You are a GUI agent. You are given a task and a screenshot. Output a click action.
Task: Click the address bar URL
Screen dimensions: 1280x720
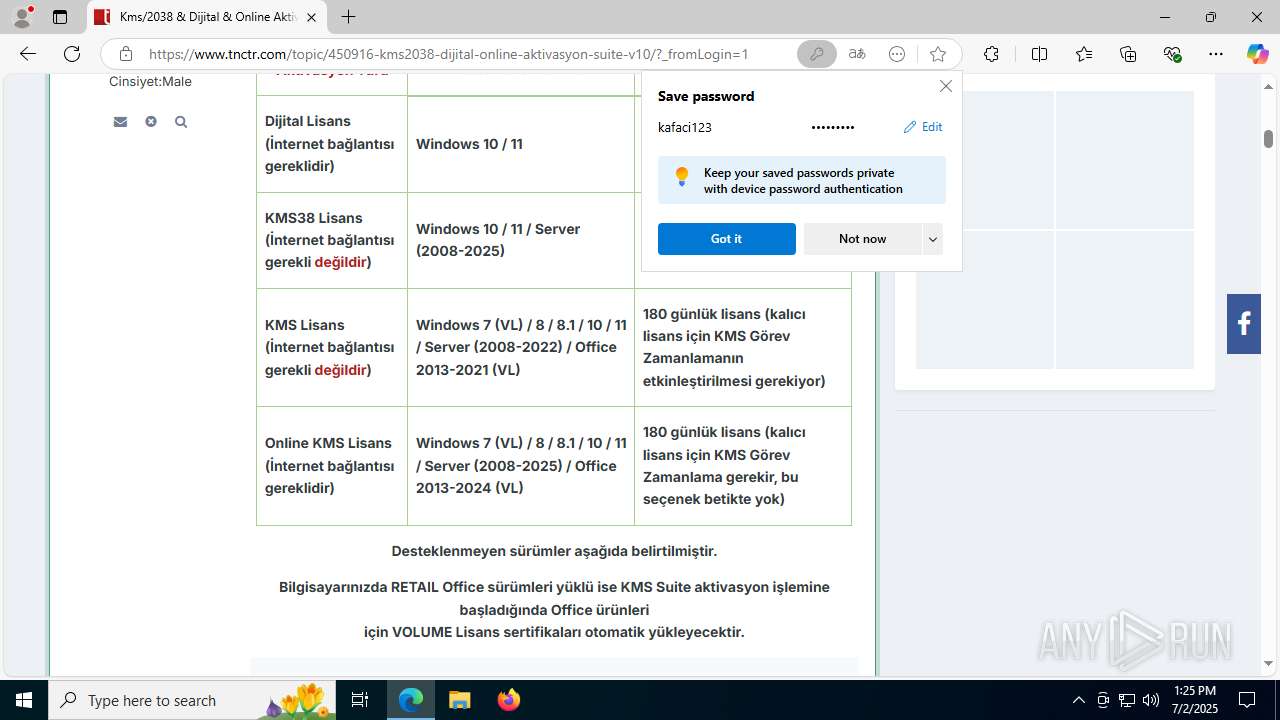449,54
